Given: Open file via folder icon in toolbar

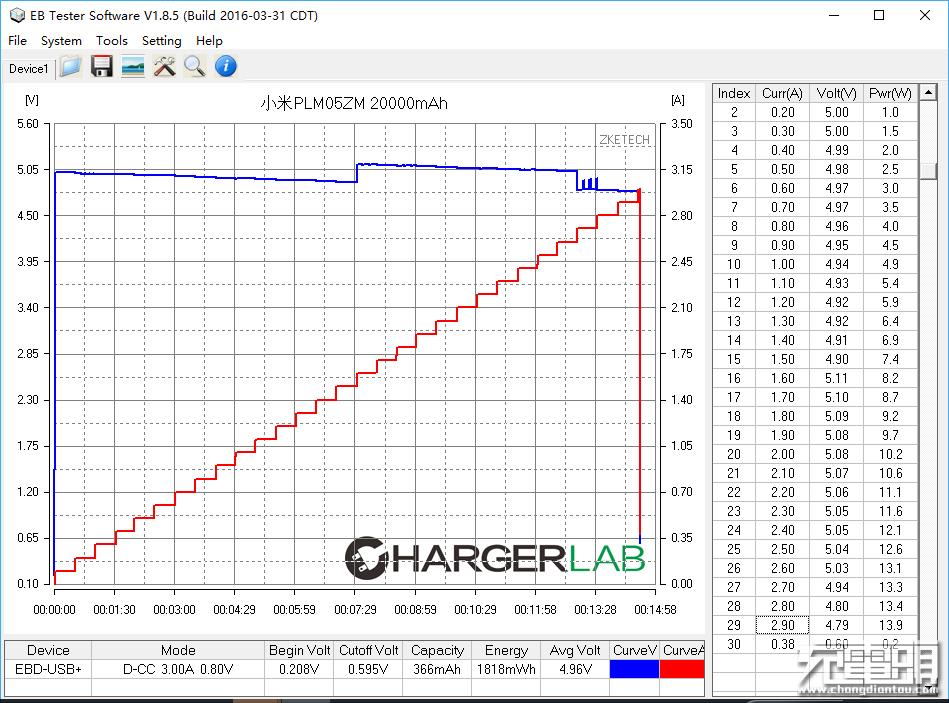Looking at the screenshot, I should (x=71, y=67).
